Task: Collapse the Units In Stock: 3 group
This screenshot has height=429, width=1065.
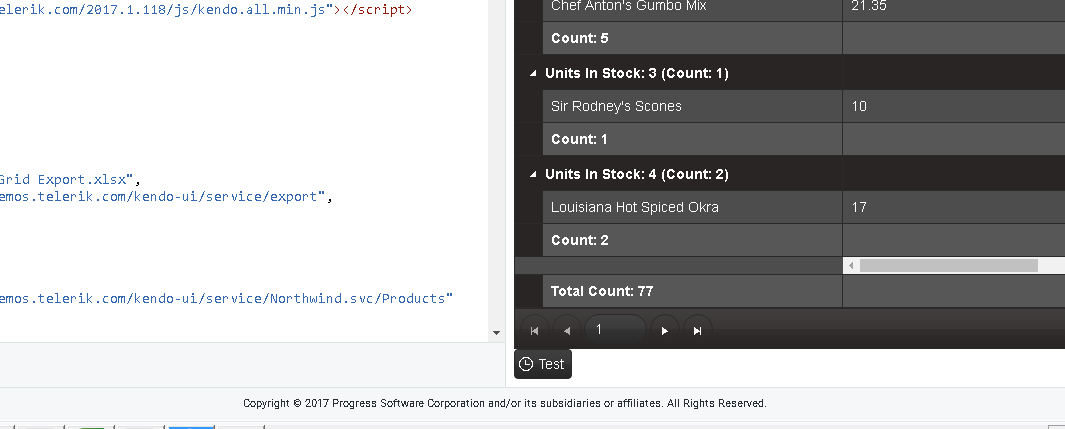Action: tap(532, 74)
